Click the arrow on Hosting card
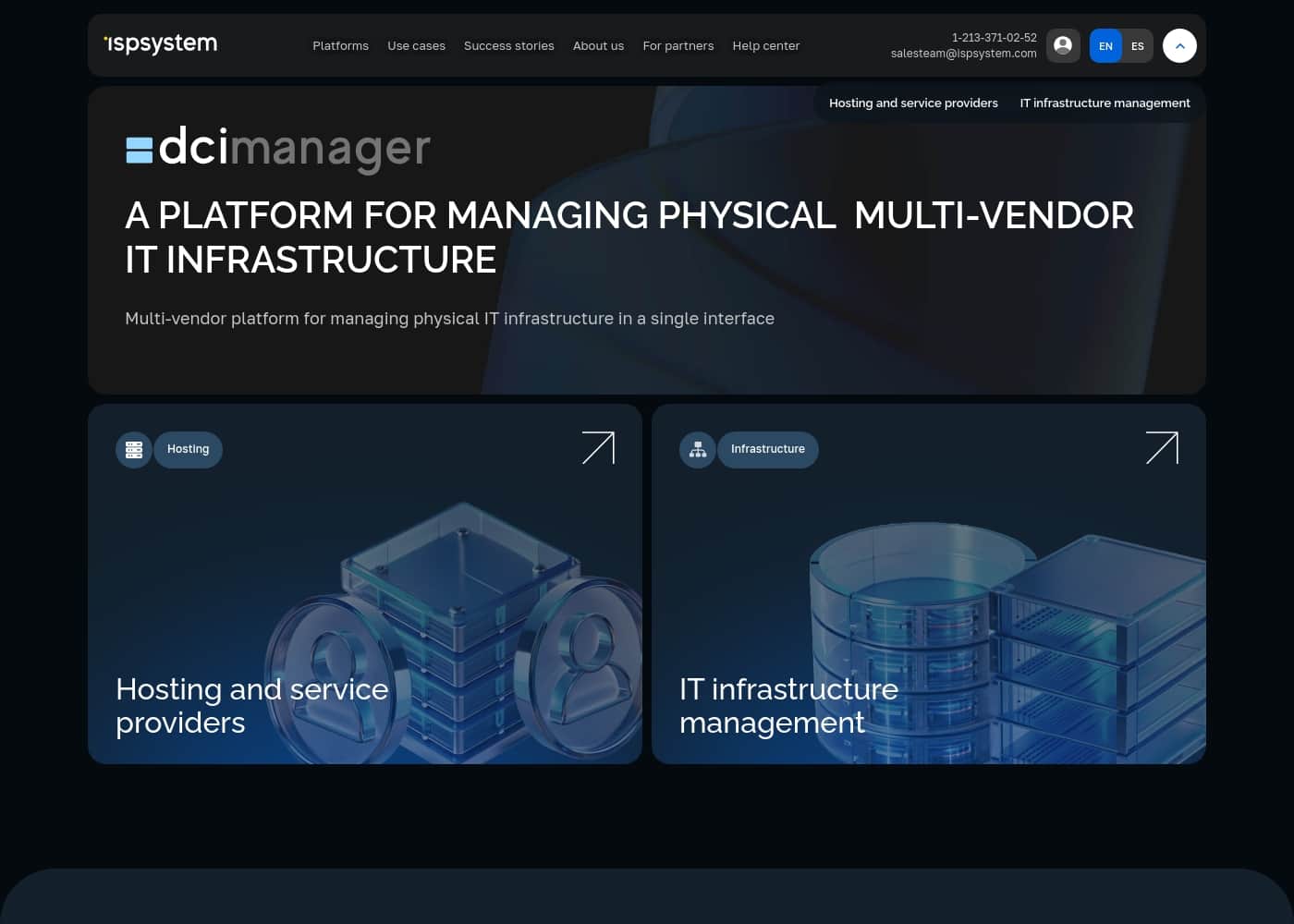1294x924 pixels. click(x=598, y=448)
